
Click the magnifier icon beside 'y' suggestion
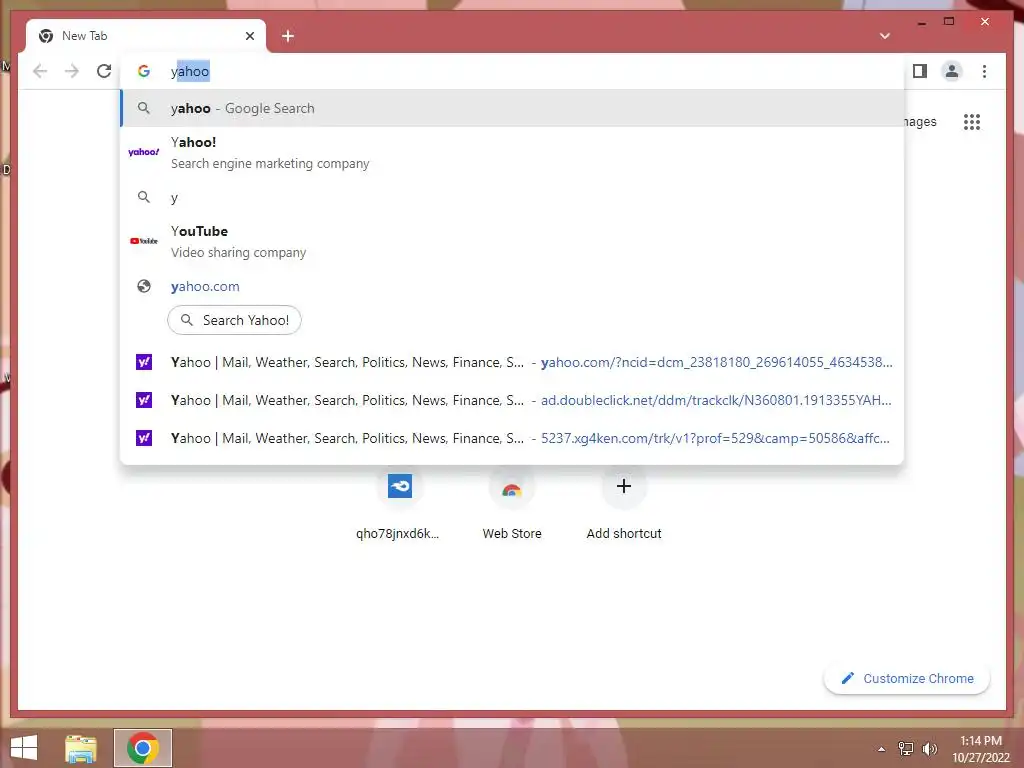click(x=144, y=197)
